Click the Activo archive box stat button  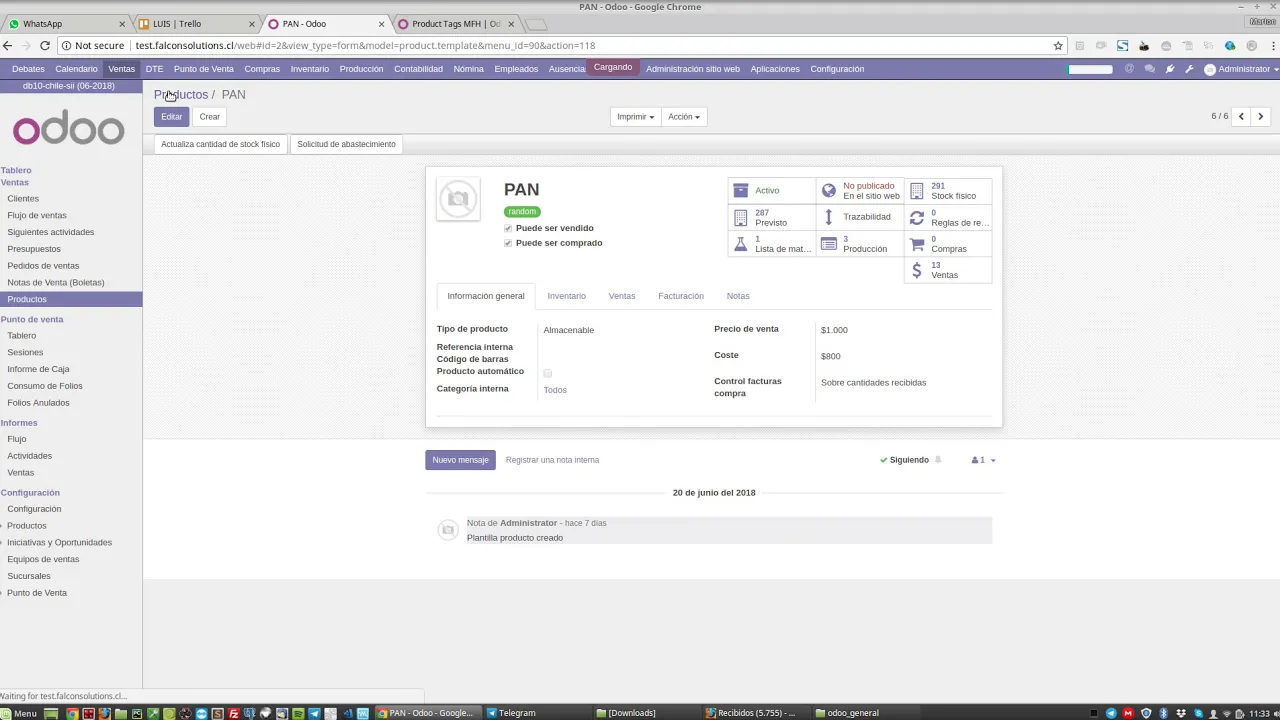click(x=771, y=190)
